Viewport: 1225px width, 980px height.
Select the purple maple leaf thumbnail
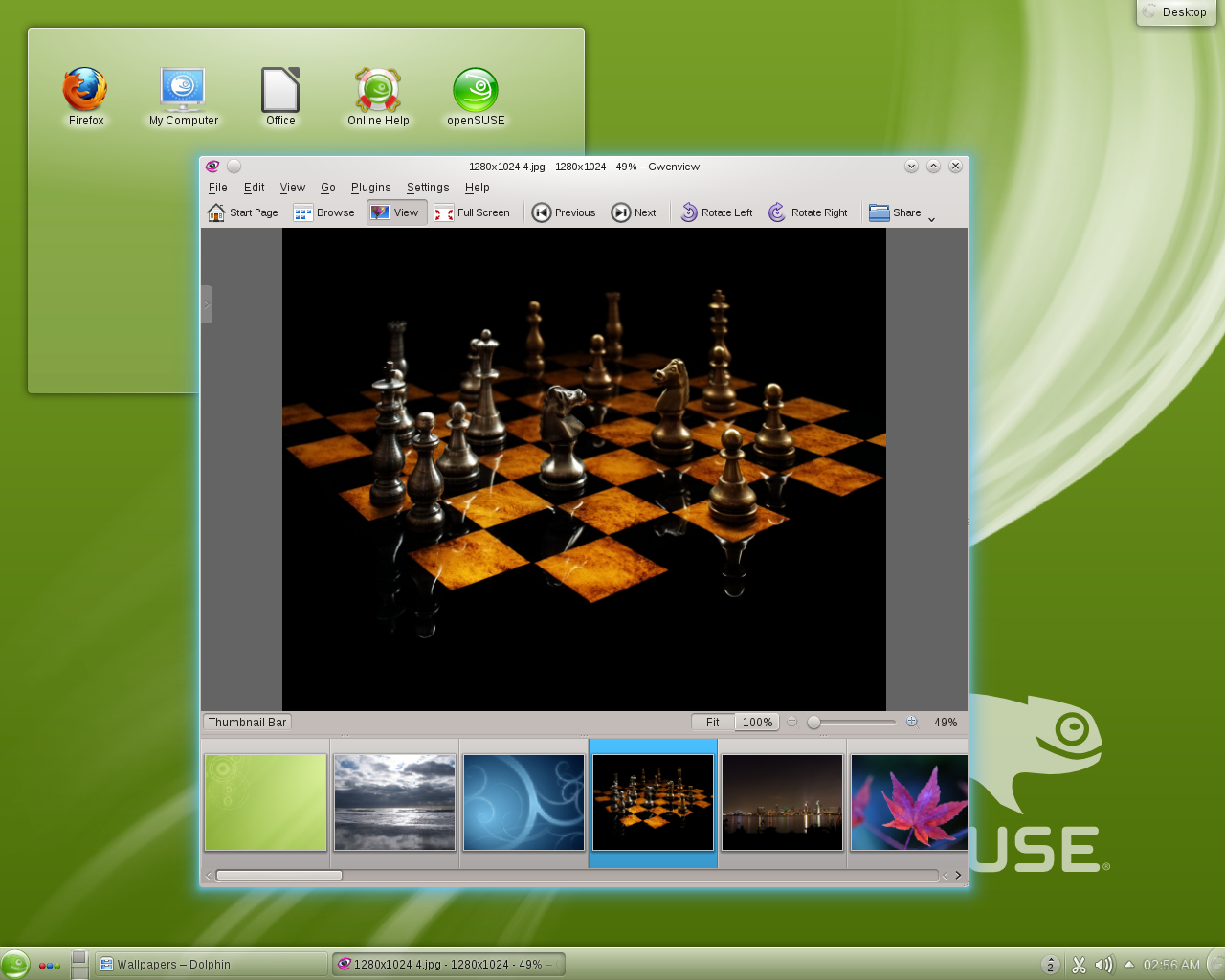click(x=908, y=802)
